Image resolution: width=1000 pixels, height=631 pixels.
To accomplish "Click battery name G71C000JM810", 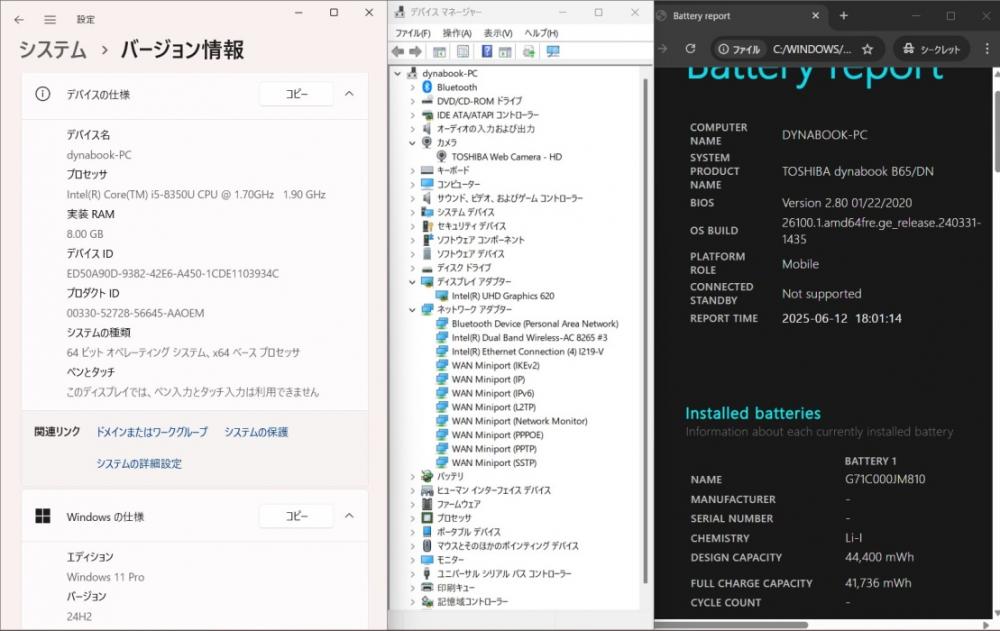I will pos(885,479).
